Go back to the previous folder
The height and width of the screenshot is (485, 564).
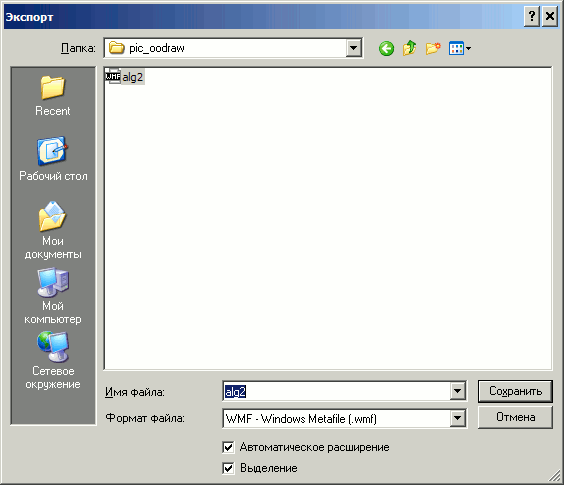pos(386,48)
